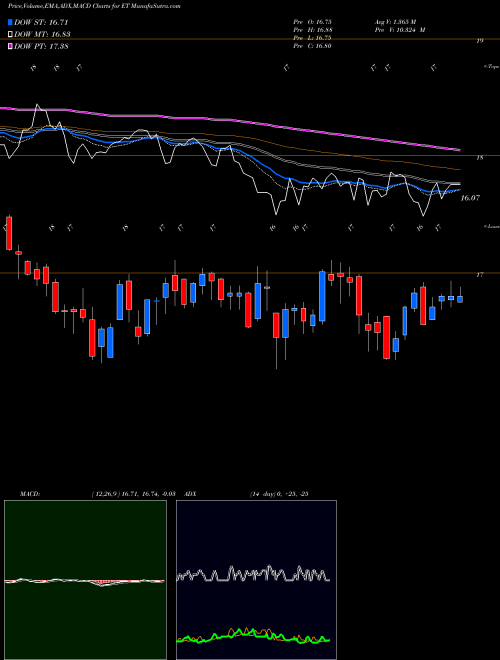Viewport: 500px width, 660px height.
Task: Click the 'Pre V: 10.324 M' value
Action: 399,30
